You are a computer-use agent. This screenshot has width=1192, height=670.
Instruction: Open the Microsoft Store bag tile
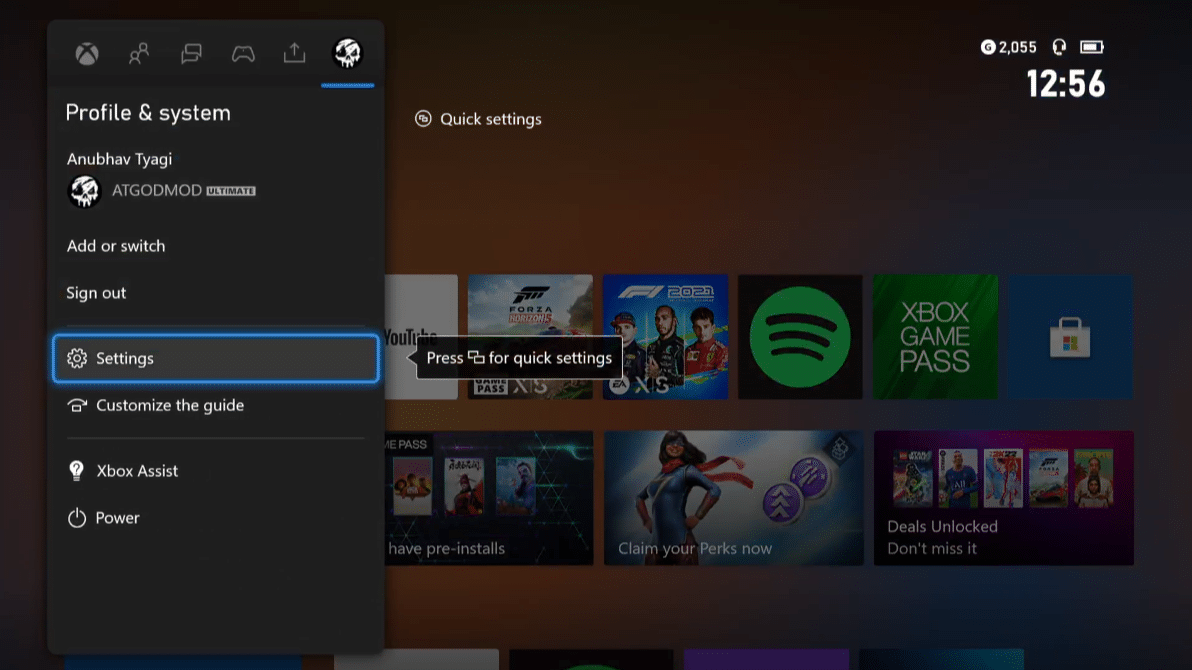click(x=1070, y=337)
